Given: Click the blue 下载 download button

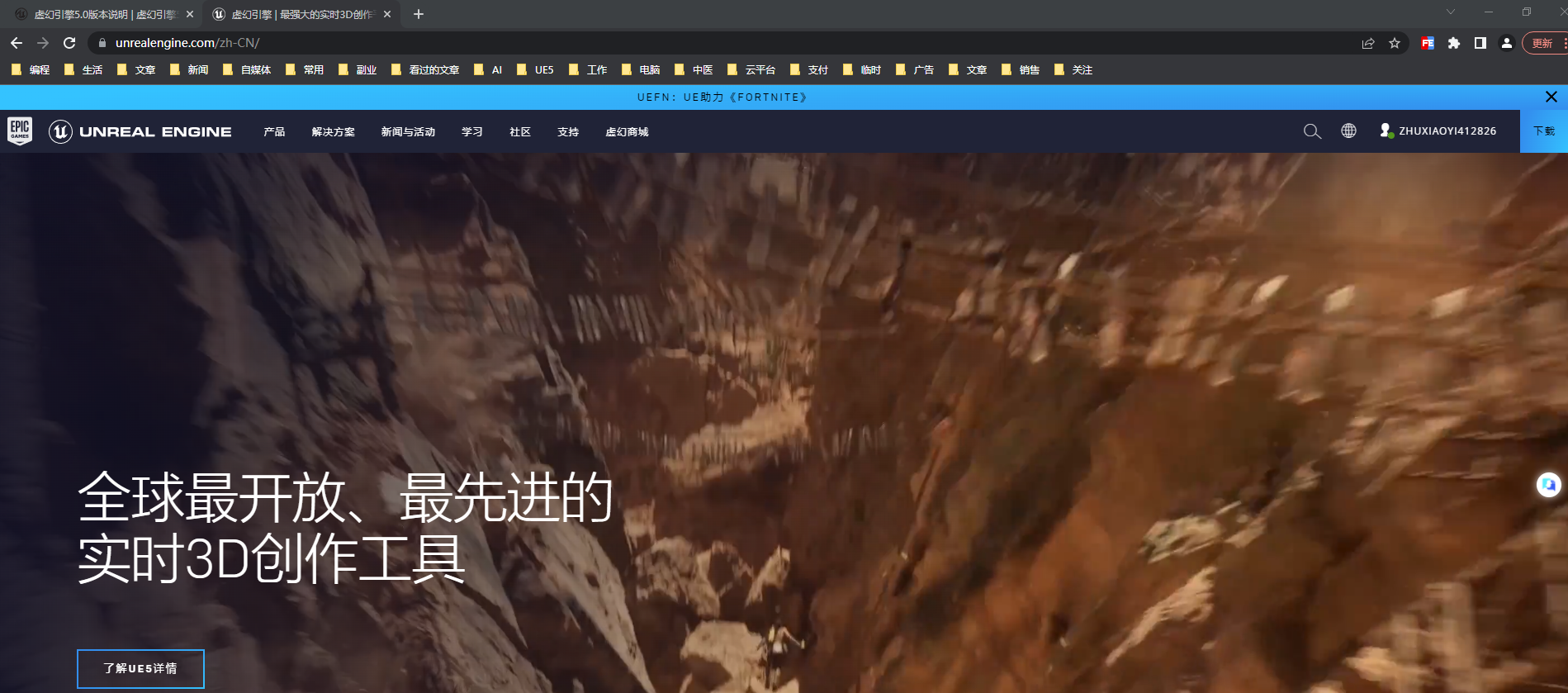Looking at the screenshot, I should pyautogui.click(x=1544, y=131).
